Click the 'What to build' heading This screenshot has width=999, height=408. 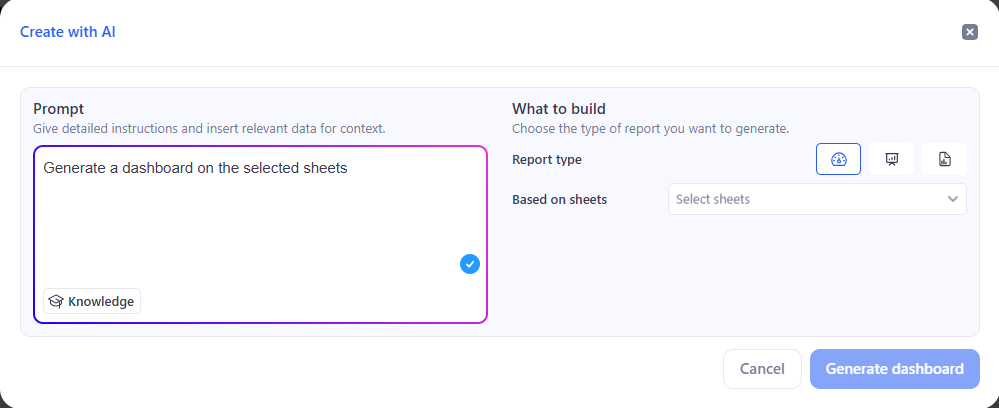tap(559, 108)
